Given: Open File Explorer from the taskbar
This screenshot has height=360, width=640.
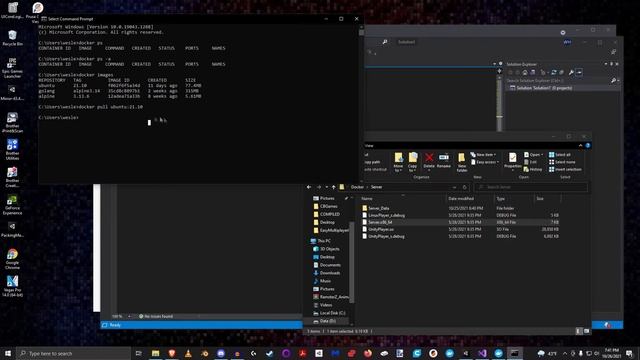Looking at the screenshot, I should coord(156,353).
